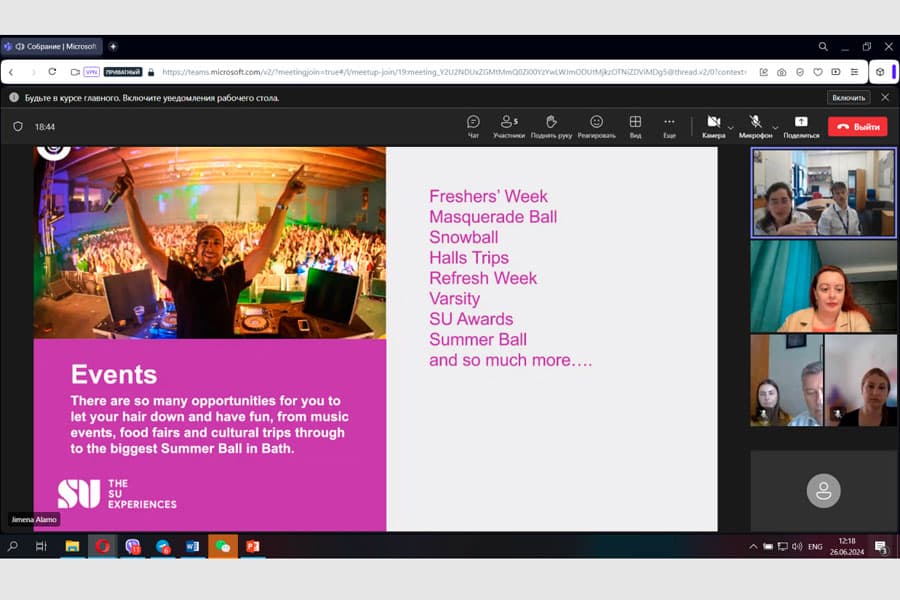Open the meeting chat panel
900x600 pixels.
[473, 126]
